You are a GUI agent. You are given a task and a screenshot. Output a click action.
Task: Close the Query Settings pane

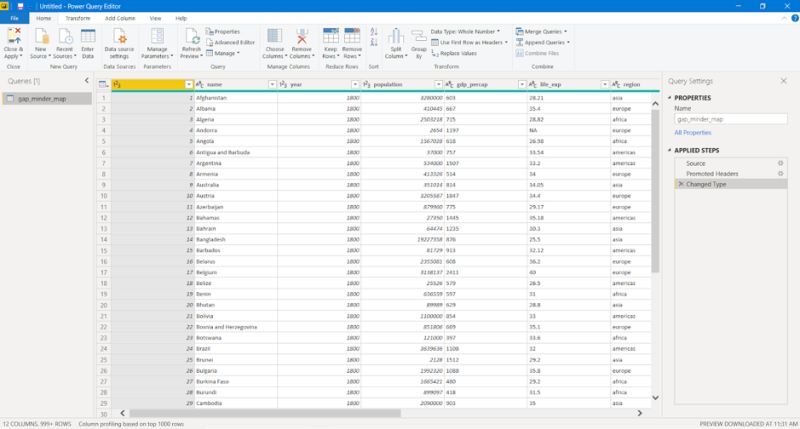(x=783, y=81)
